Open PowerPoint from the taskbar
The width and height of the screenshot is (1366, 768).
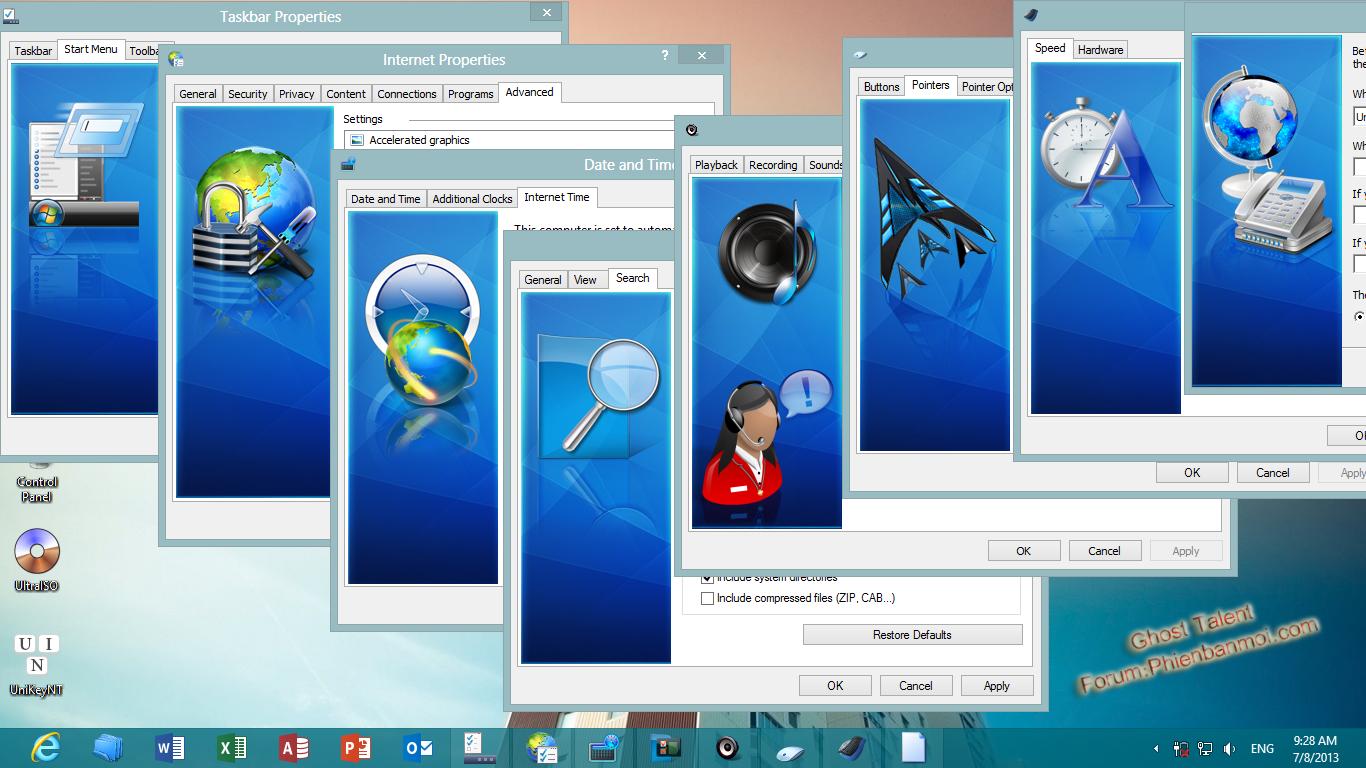(x=356, y=747)
